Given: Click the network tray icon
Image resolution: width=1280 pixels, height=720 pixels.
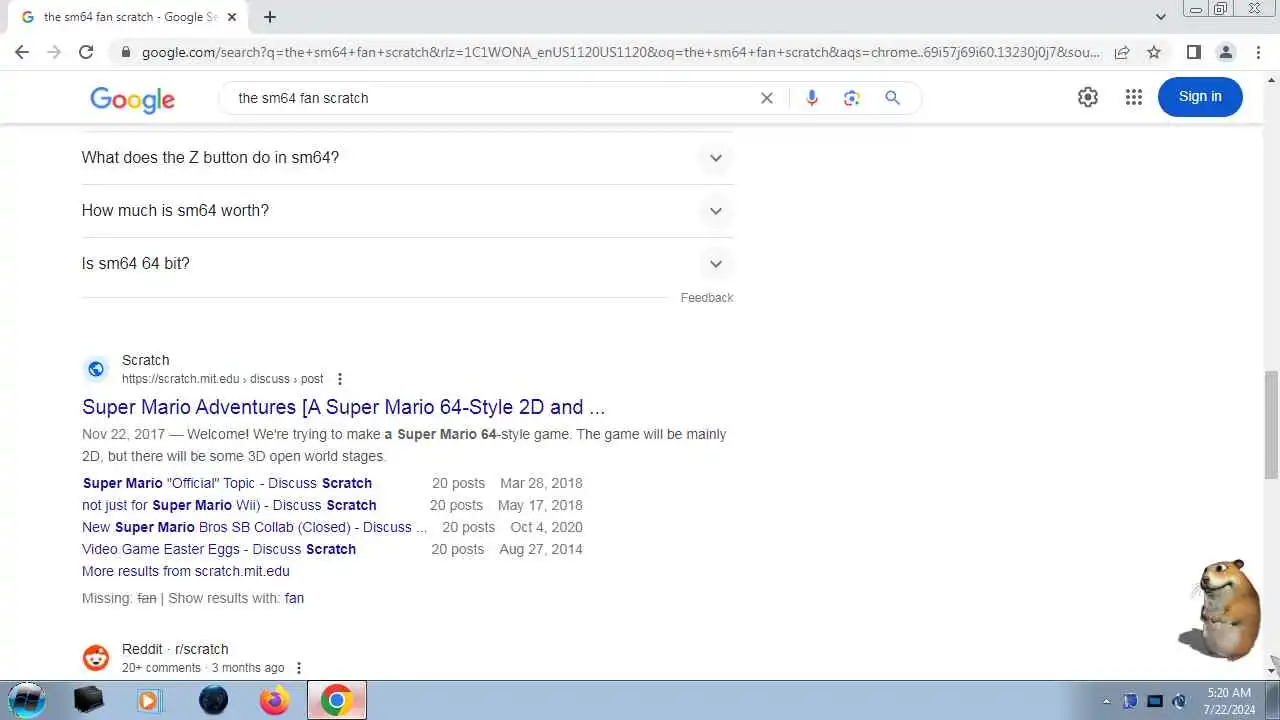Looking at the screenshot, I should tap(1155, 701).
